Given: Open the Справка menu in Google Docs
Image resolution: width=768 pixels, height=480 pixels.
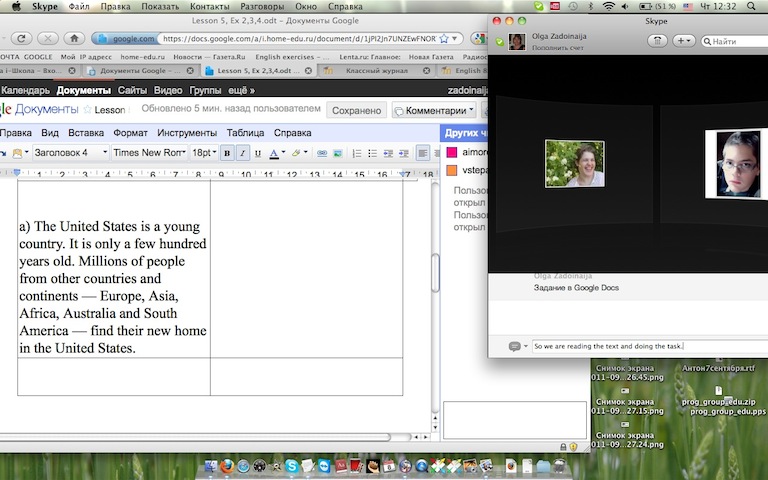Looking at the screenshot, I should (292, 133).
